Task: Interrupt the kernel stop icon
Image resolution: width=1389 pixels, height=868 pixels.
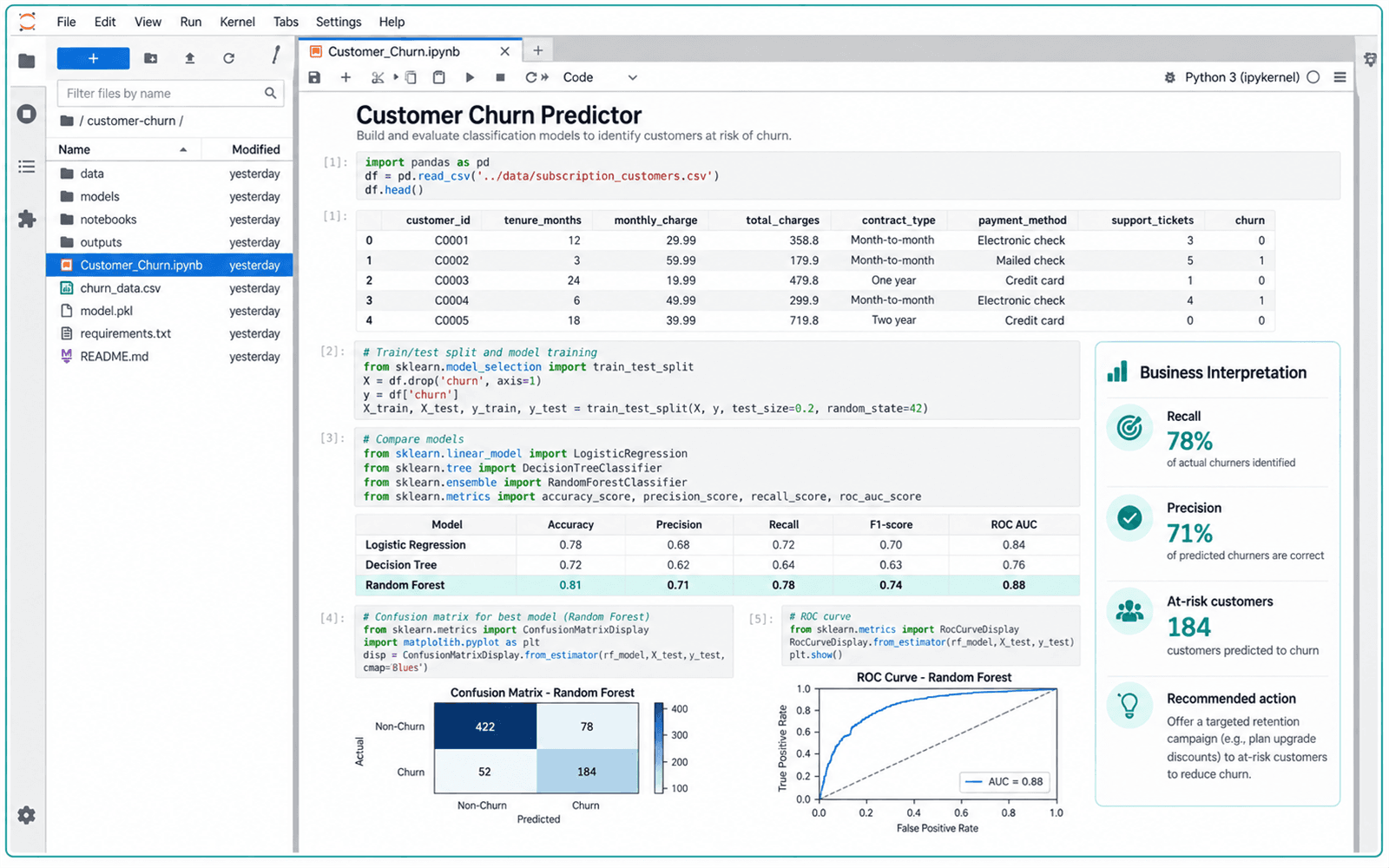Action: click(500, 77)
